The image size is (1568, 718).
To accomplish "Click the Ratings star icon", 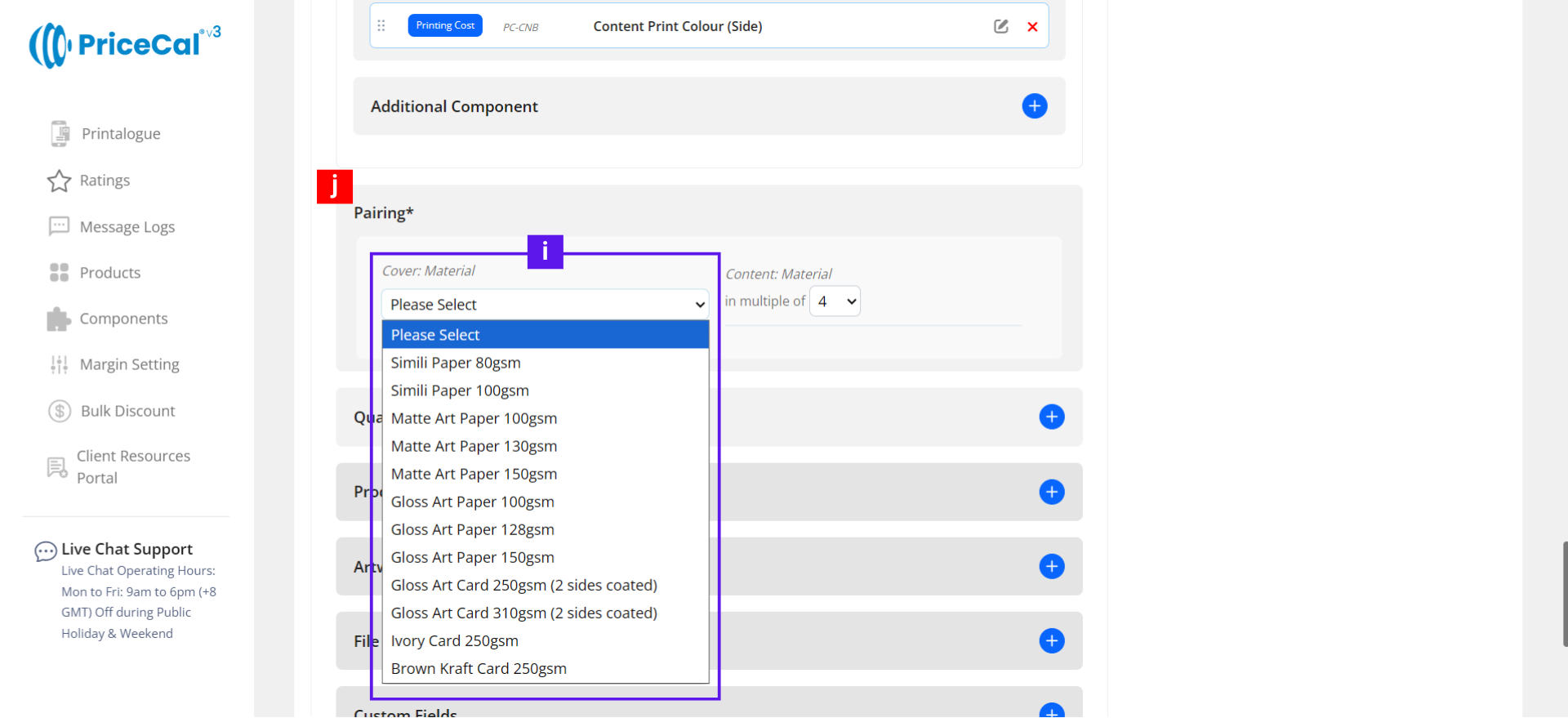I will (59, 181).
